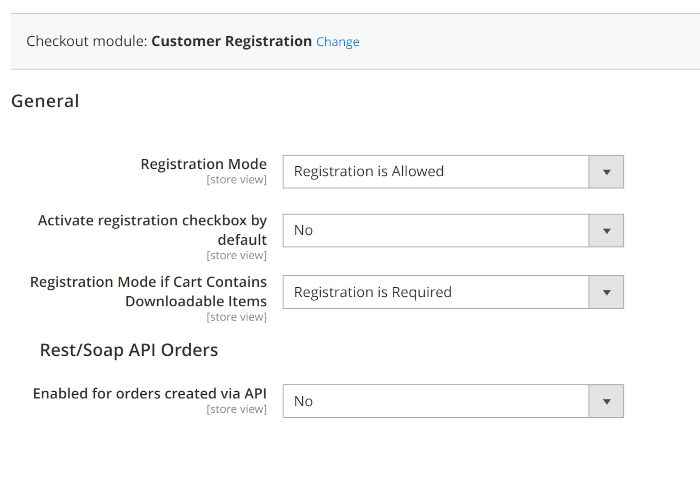Image resolution: width=700 pixels, height=500 pixels.
Task: Click arrow icon of Activate registration checkbox dropdown
Action: [606, 230]
